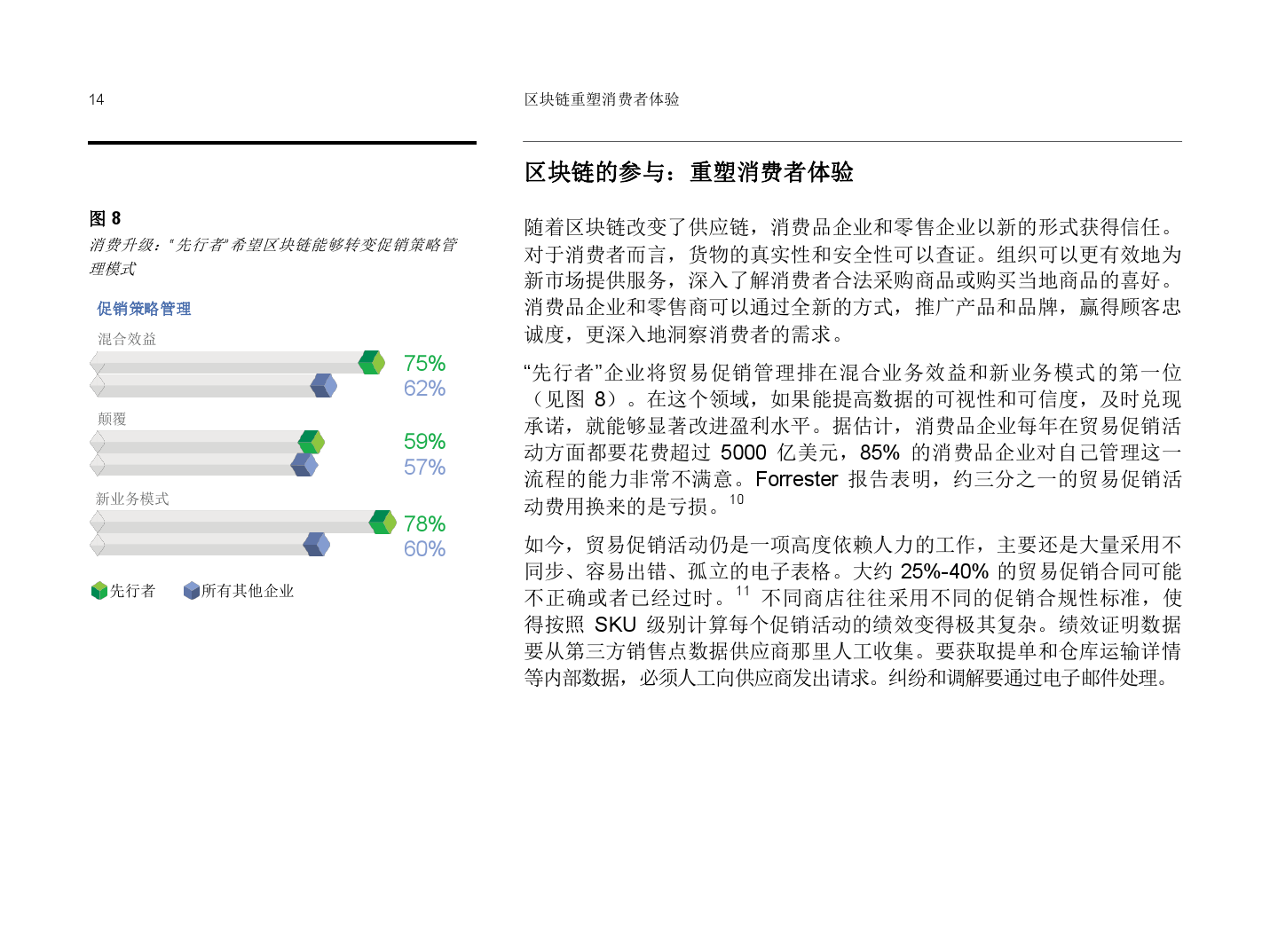
Task: Click green hexagon marker on 新业务模式 78% bar
Action: 383,523
